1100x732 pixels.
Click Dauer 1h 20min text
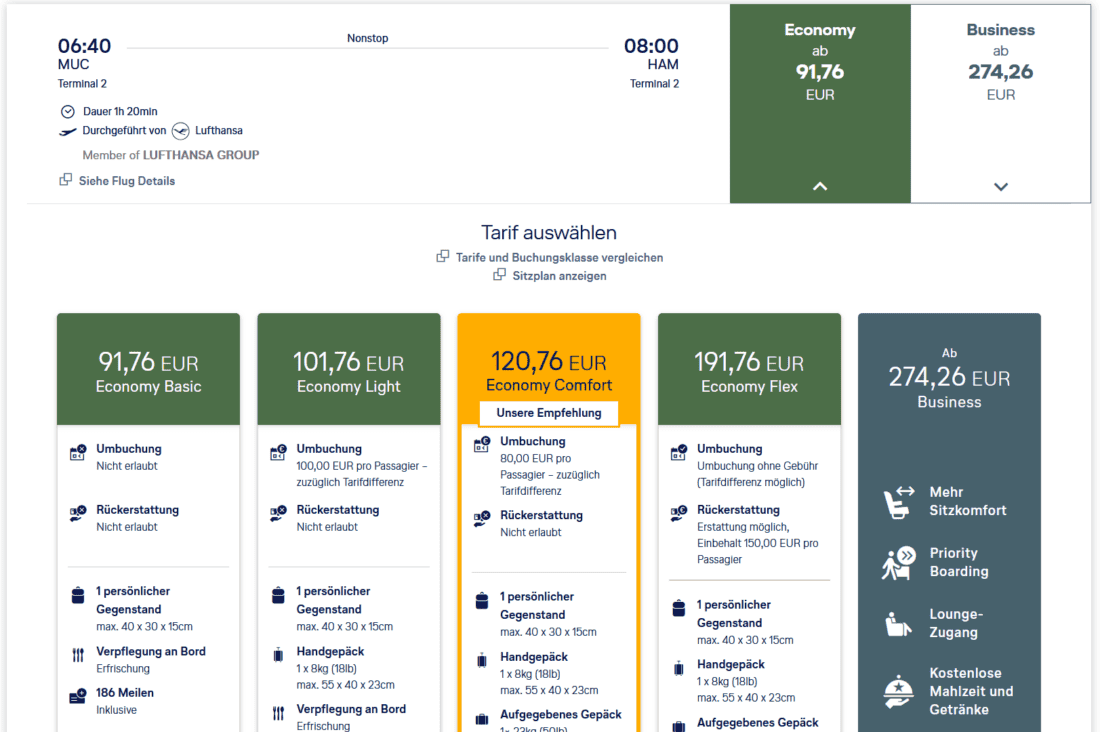(120, 112)
